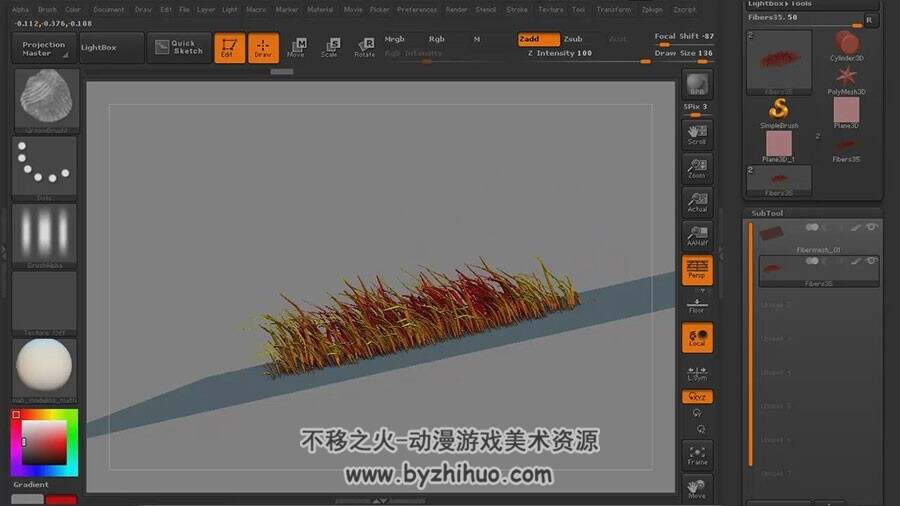Select the Fibermesh_01 subtool
This screenshot has width=900, height=506.
[819, 238]
